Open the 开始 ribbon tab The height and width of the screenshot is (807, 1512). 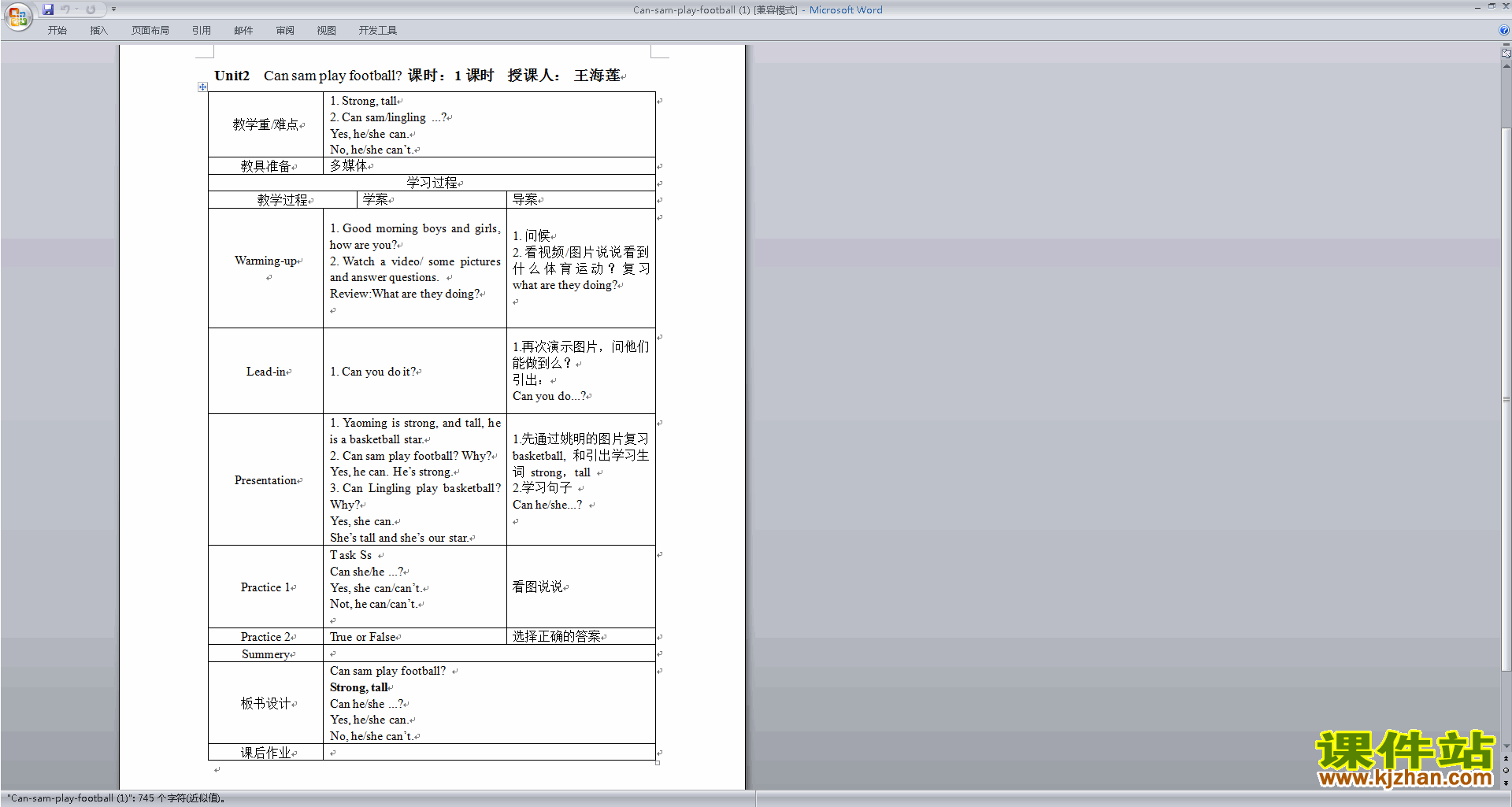(x=57, y=30)
